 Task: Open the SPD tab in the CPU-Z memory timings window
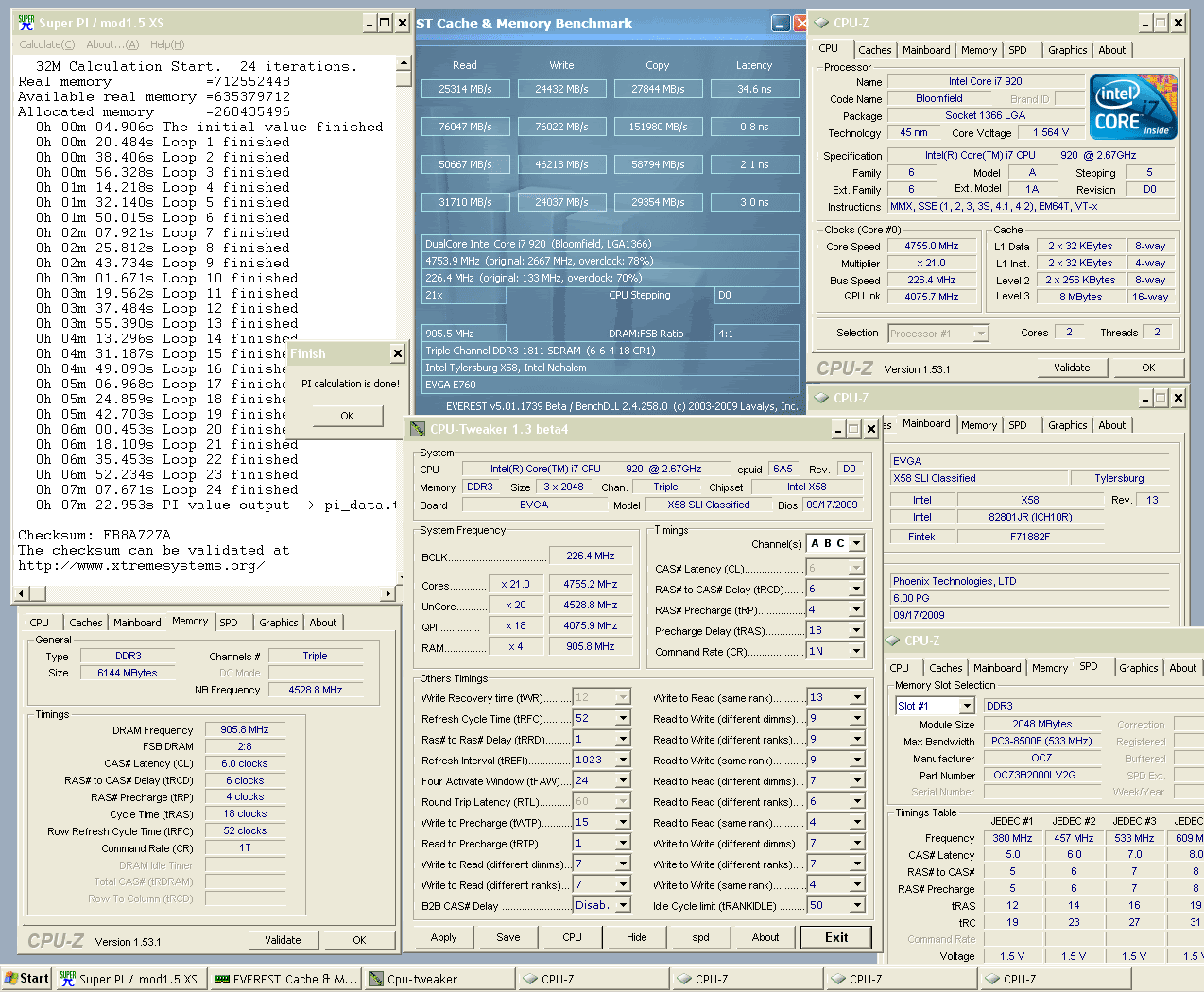pyautogui.click(x=229, y=623)
